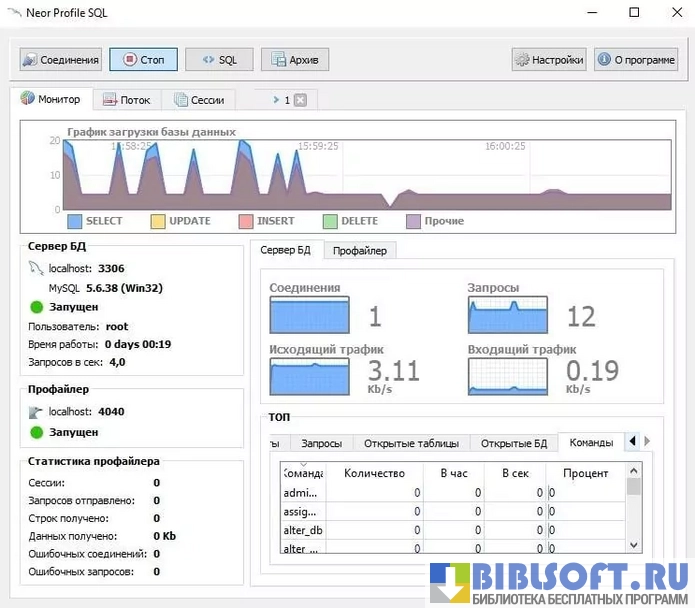Screen dimensions: 695x608
Task: Select the Запросы tab in ТОП section
Action: tap(321, 443)
